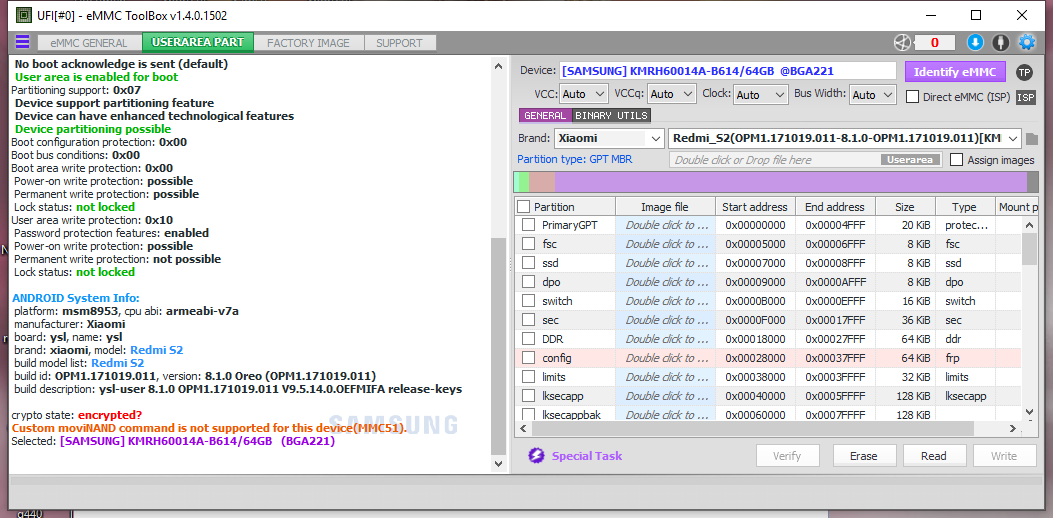
Task: Open the Bus Width dropdown
Action: click(872, 95)
